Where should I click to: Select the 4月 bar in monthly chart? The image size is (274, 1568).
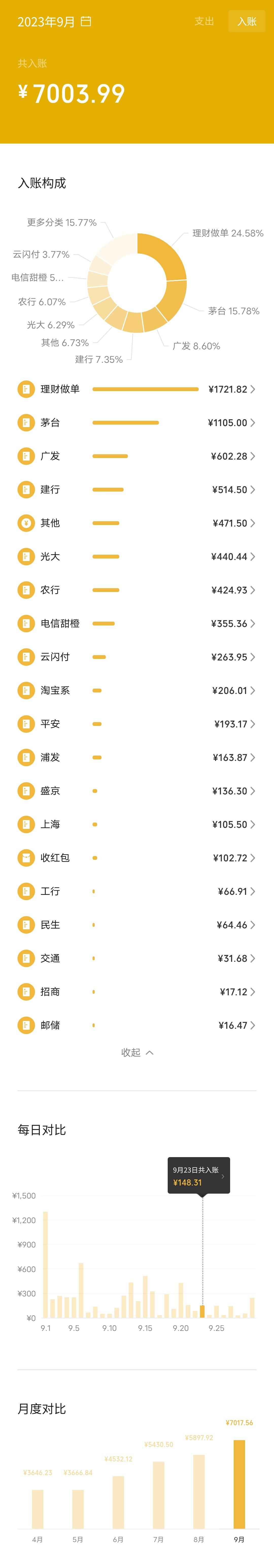(38, 1509)
